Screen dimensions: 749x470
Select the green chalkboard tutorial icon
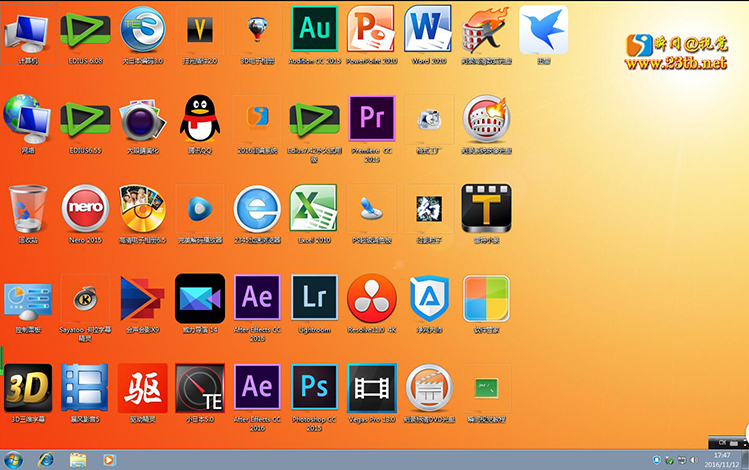click(486, 387)
